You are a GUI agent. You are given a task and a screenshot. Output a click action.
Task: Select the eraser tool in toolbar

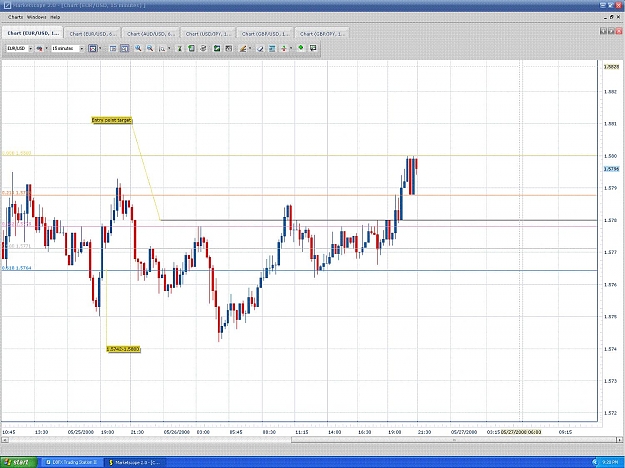coord(260,49)
